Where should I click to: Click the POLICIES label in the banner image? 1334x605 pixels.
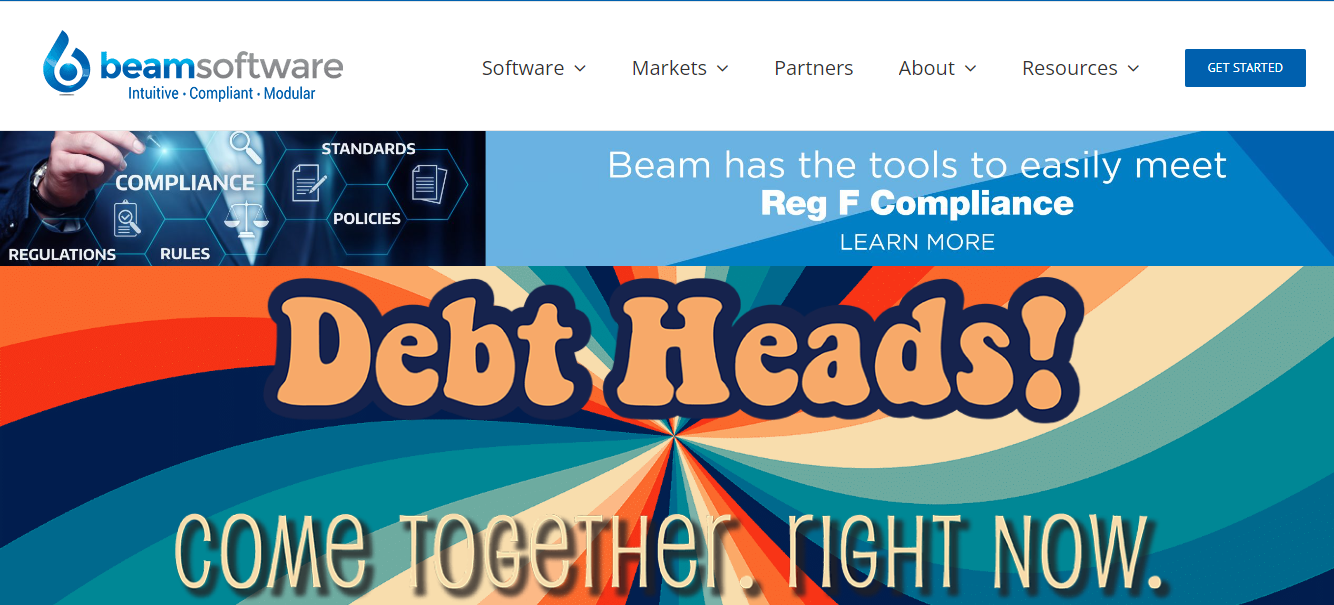click(x=367, y=219)
